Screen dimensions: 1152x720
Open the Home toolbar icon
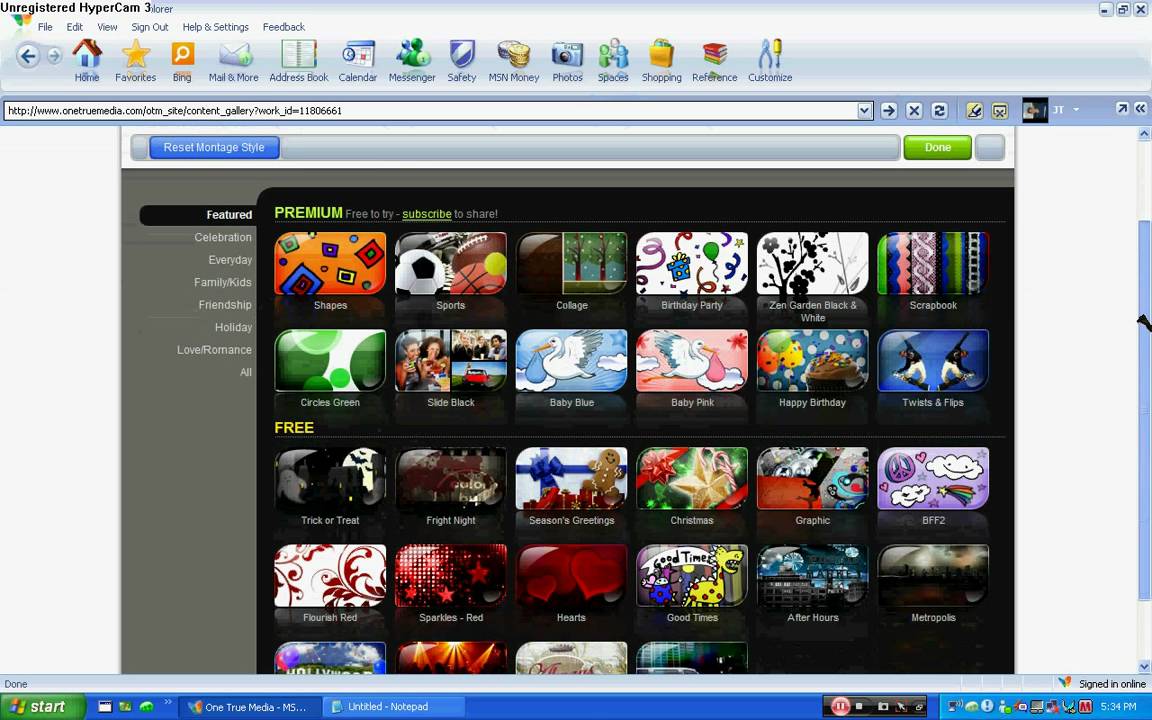[87, 60]
